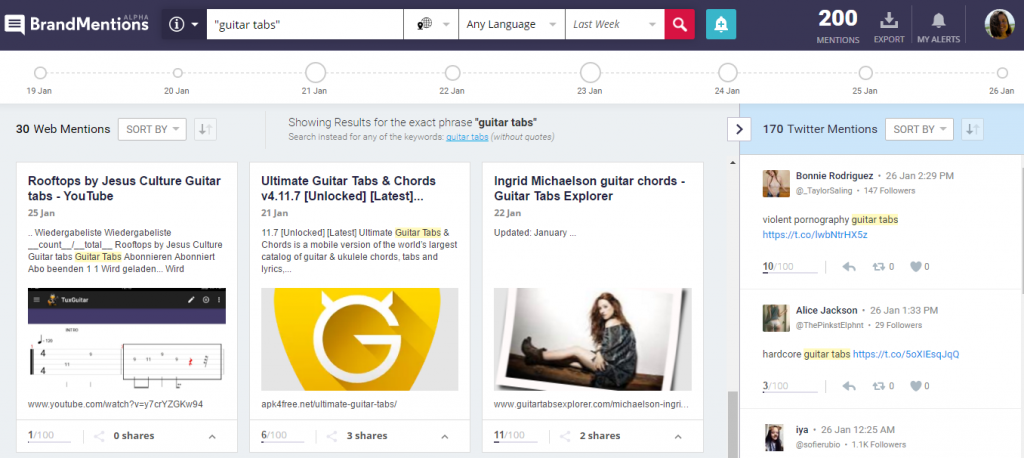Viewport: 1024px width, 458px height.
Task: Click Bonnie Rodriguez's avatar
Action: (776, 183)
